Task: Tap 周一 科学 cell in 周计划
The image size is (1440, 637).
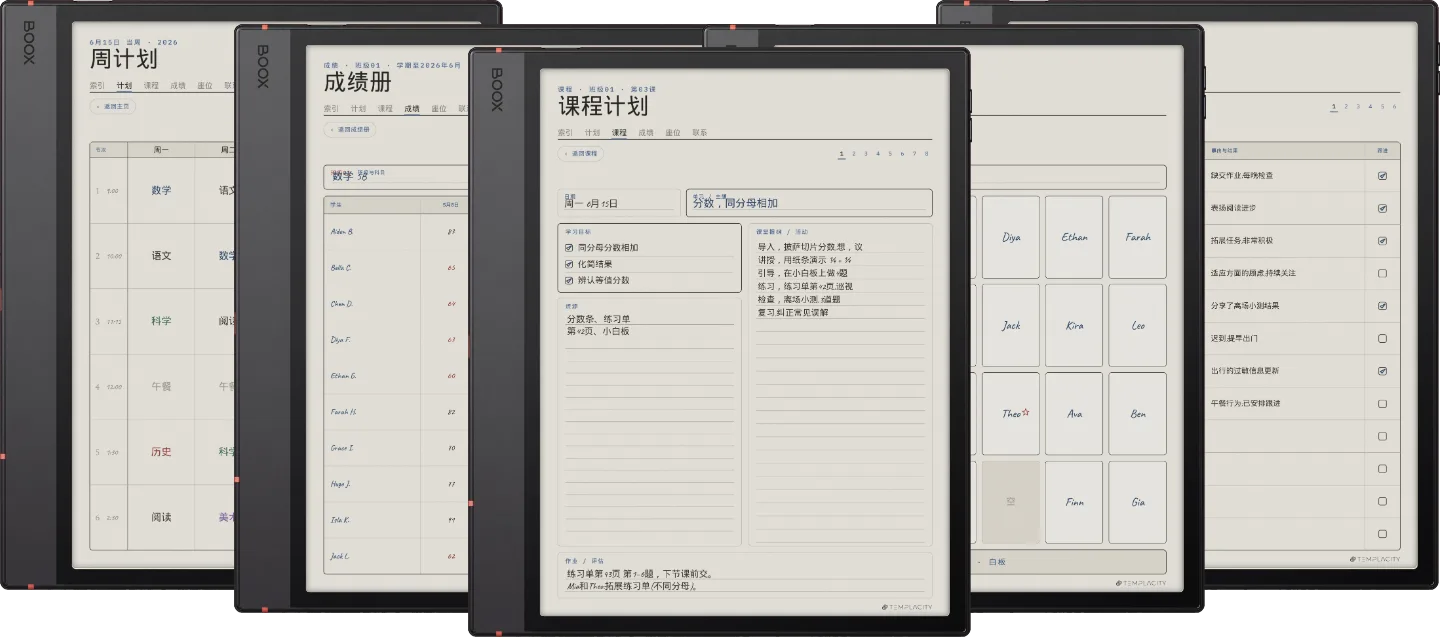Action: [161, 321]
